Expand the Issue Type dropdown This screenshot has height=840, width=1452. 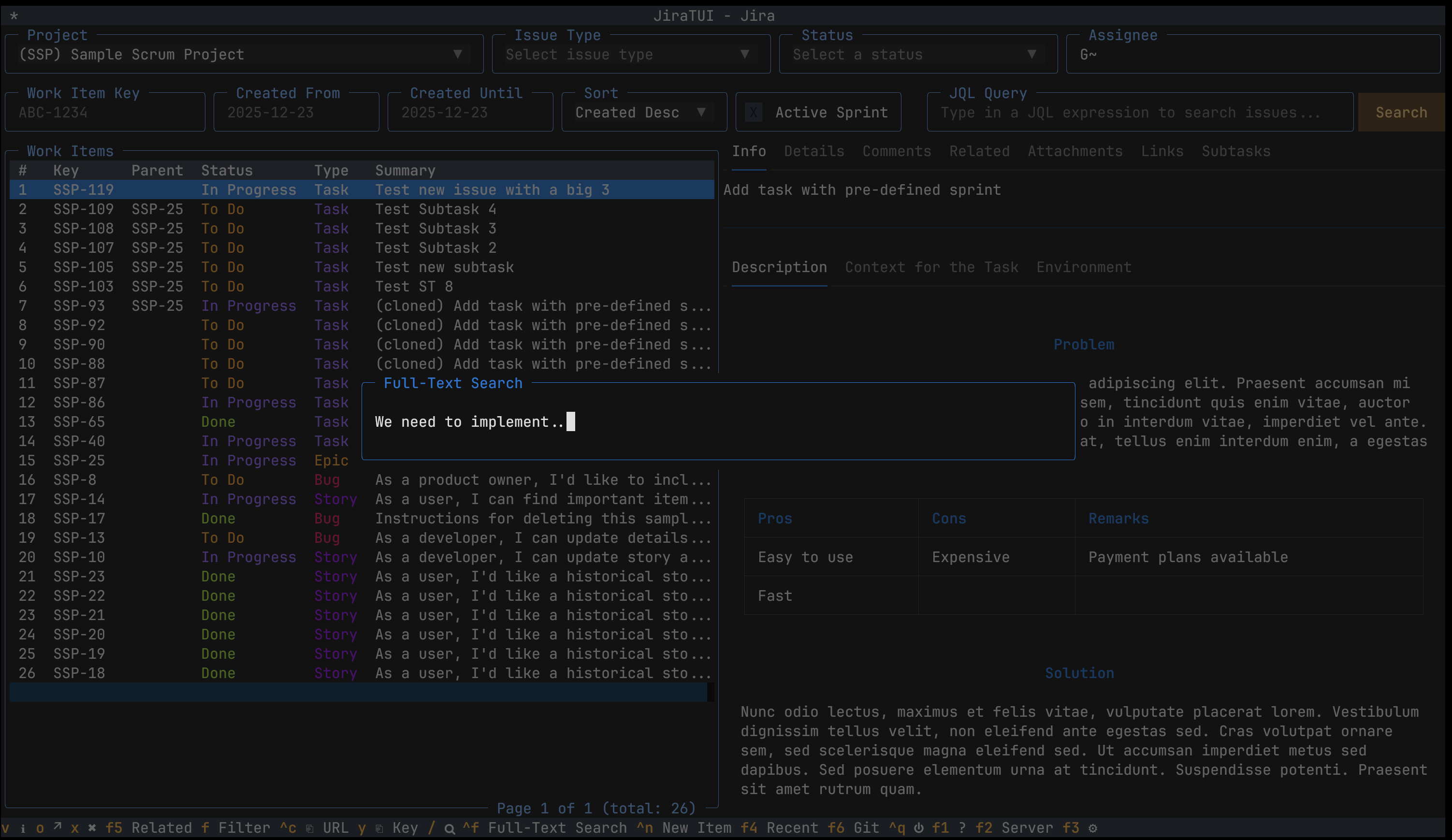pyautogui.click(x=631, y=55)
